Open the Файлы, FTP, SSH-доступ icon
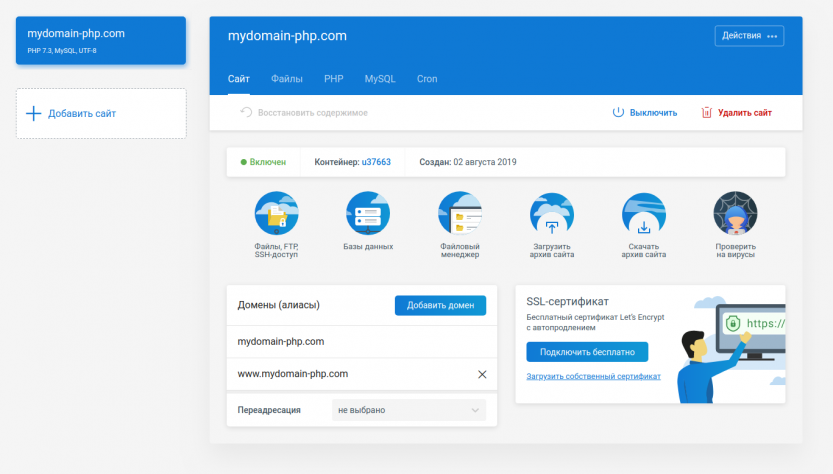 point(277,214)
